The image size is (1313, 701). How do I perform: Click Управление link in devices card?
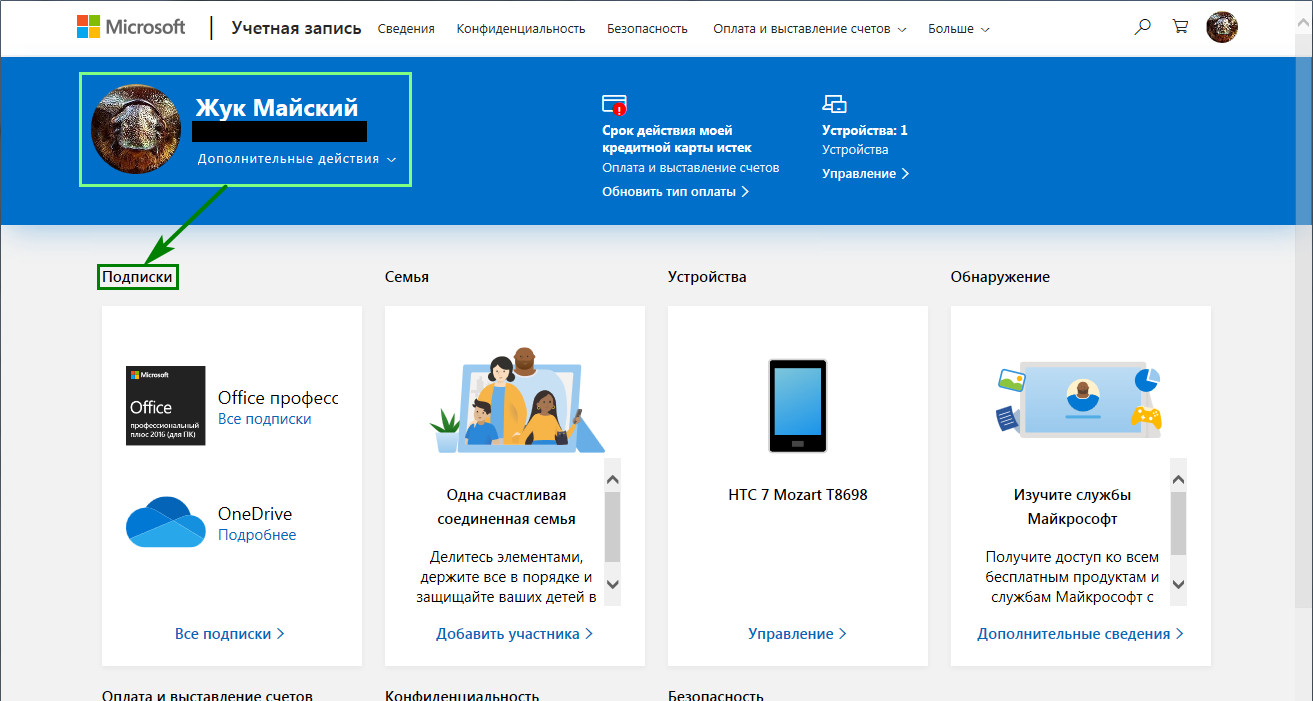coord(797,633)
